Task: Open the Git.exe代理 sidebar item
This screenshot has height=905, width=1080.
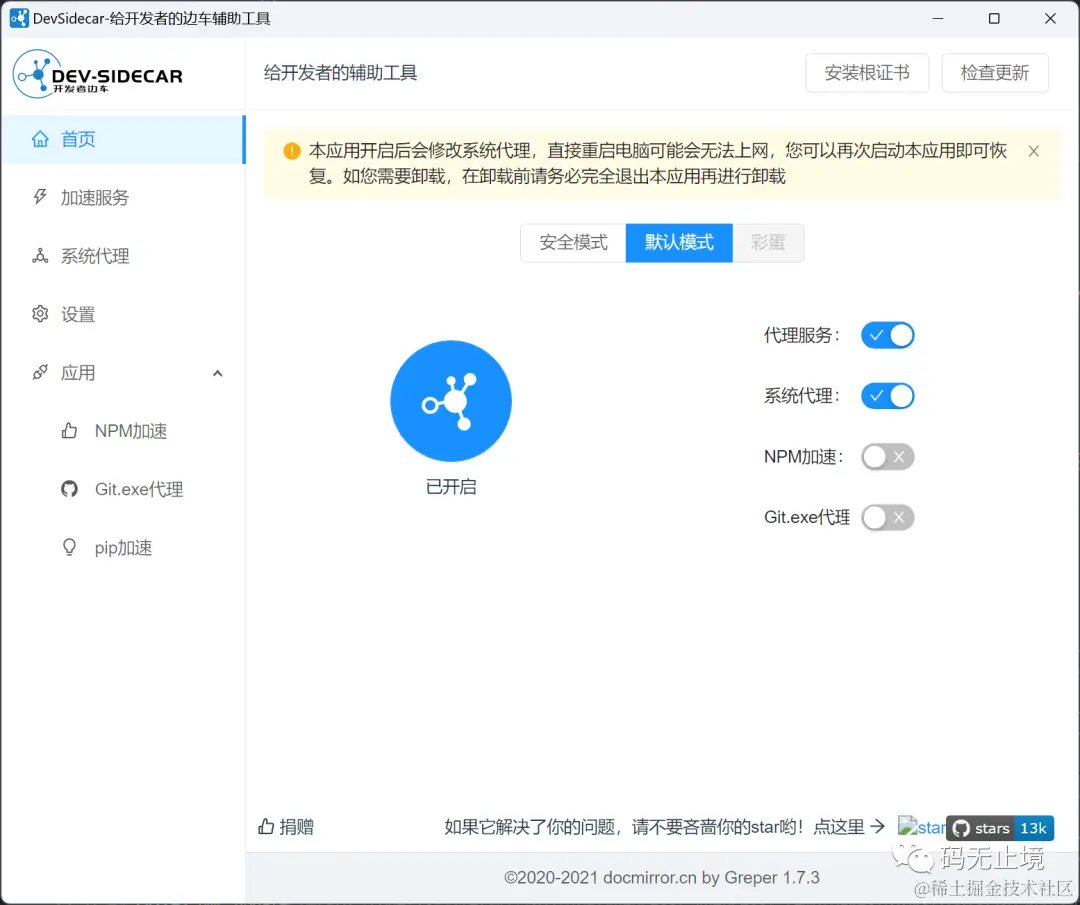Action: [x=123, y=490]
